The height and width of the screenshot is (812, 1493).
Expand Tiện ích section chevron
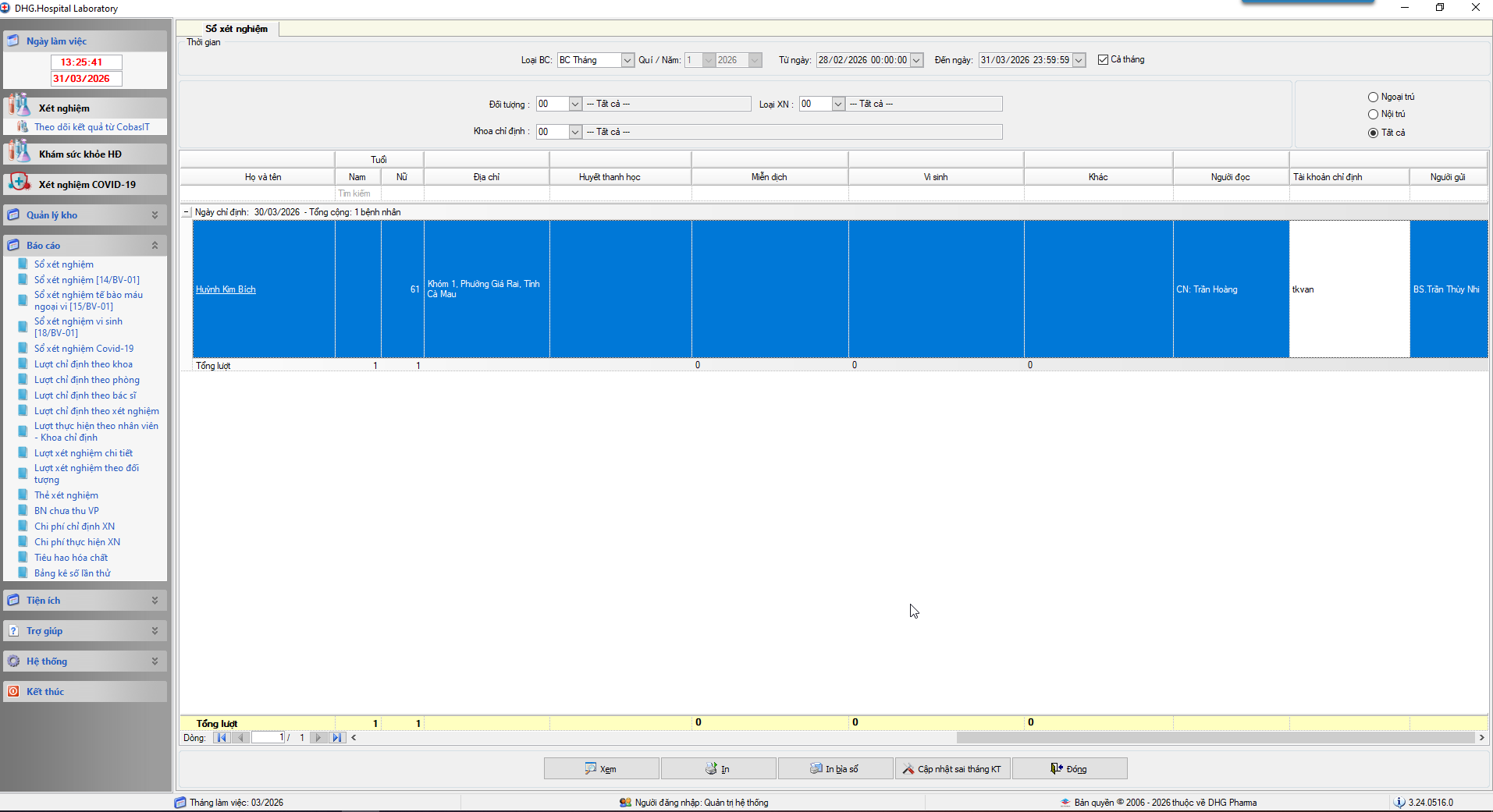[x=155, y=600]
